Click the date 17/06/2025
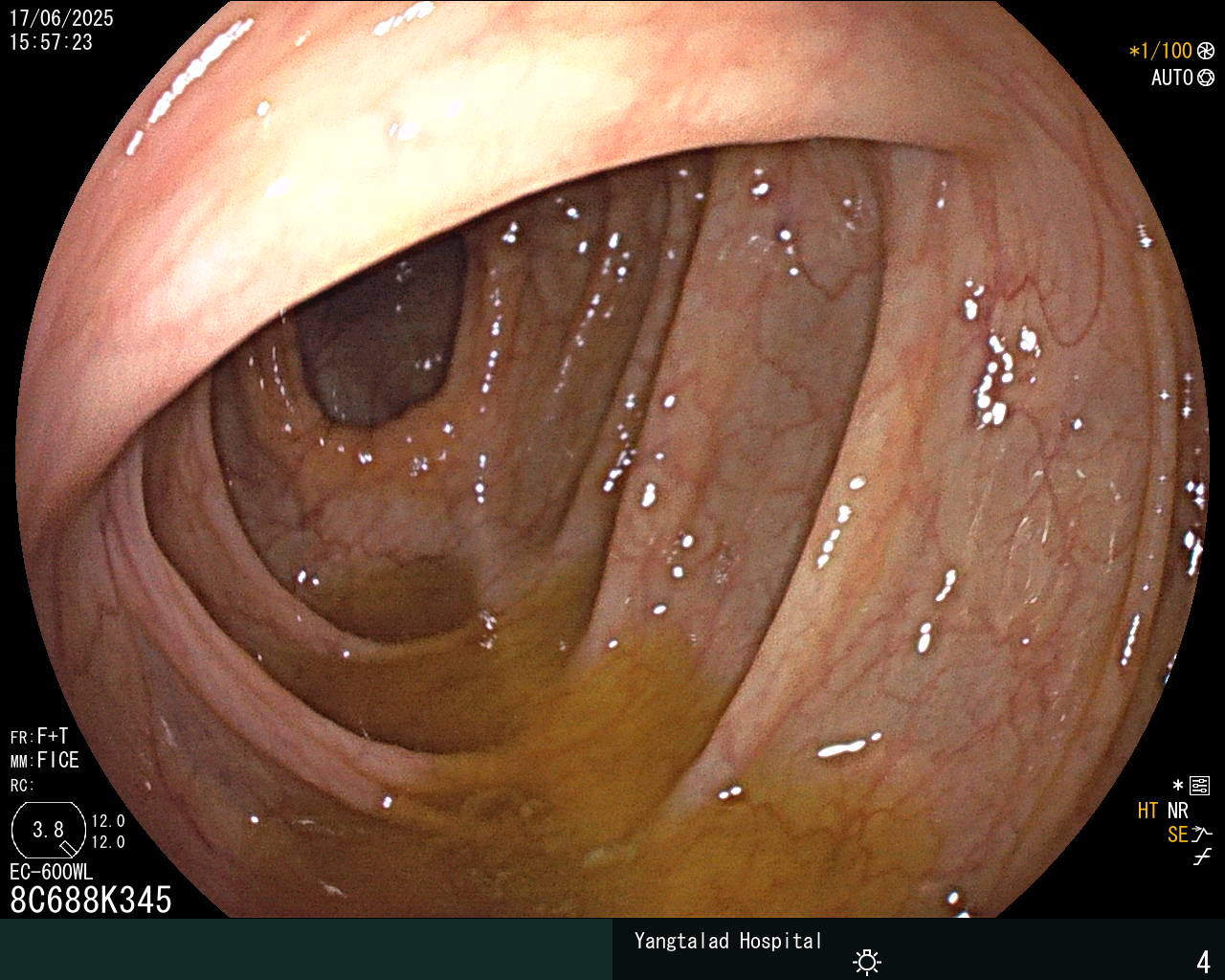Screen dimensions: 1225x980 [61, 18]
